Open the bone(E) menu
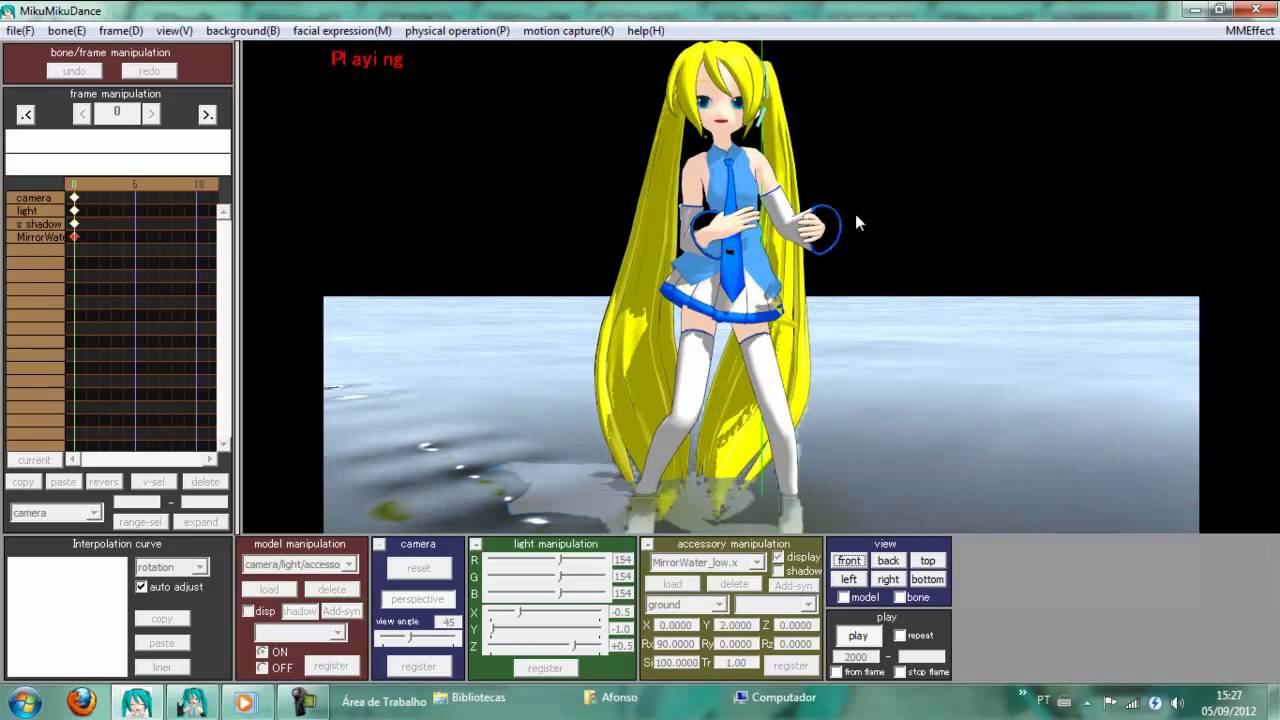The width and height of the screenshot is (1280, 720). point(67,31)
